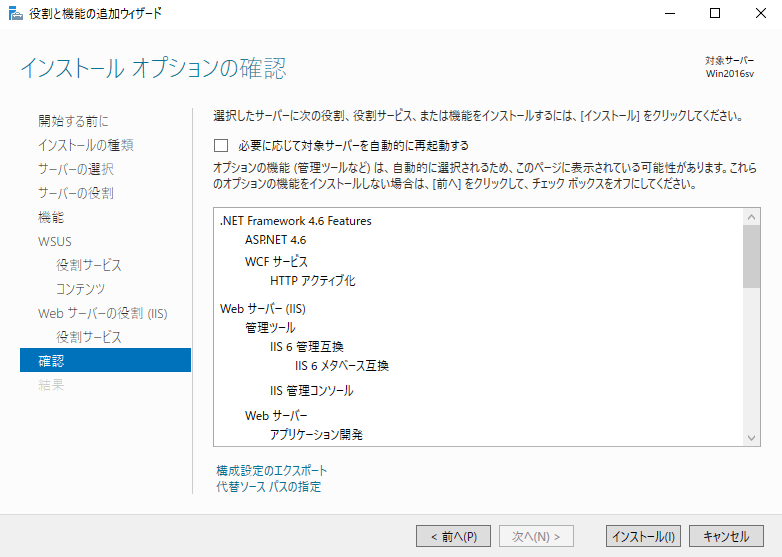Click the feature list scrollbar thumb
Screen dimensions: 782x557
[x=752, y=256]
